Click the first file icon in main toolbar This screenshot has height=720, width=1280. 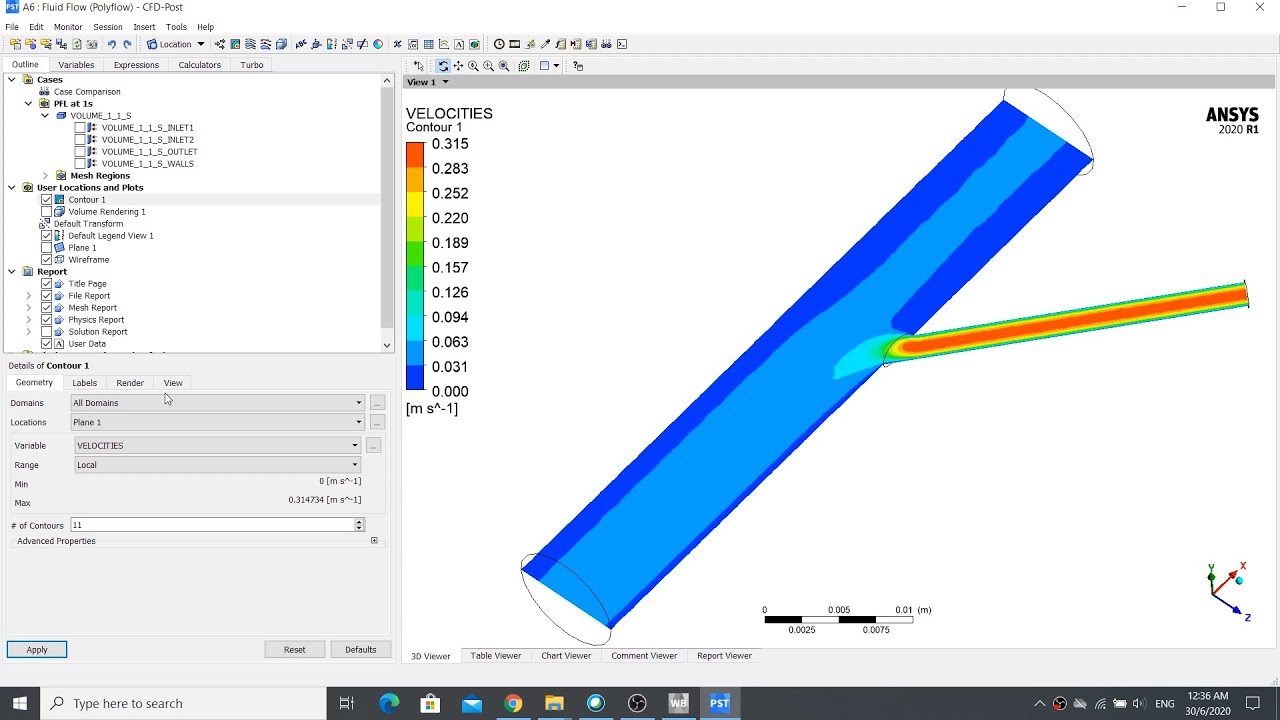15,44
